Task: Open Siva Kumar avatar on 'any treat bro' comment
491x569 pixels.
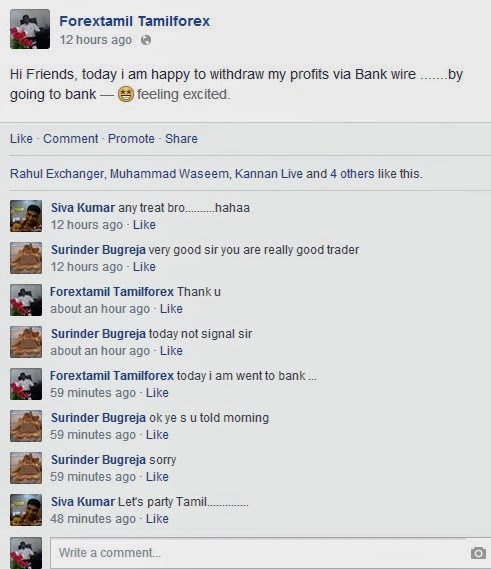Action: pyautogui.click(x=26, y=216)
